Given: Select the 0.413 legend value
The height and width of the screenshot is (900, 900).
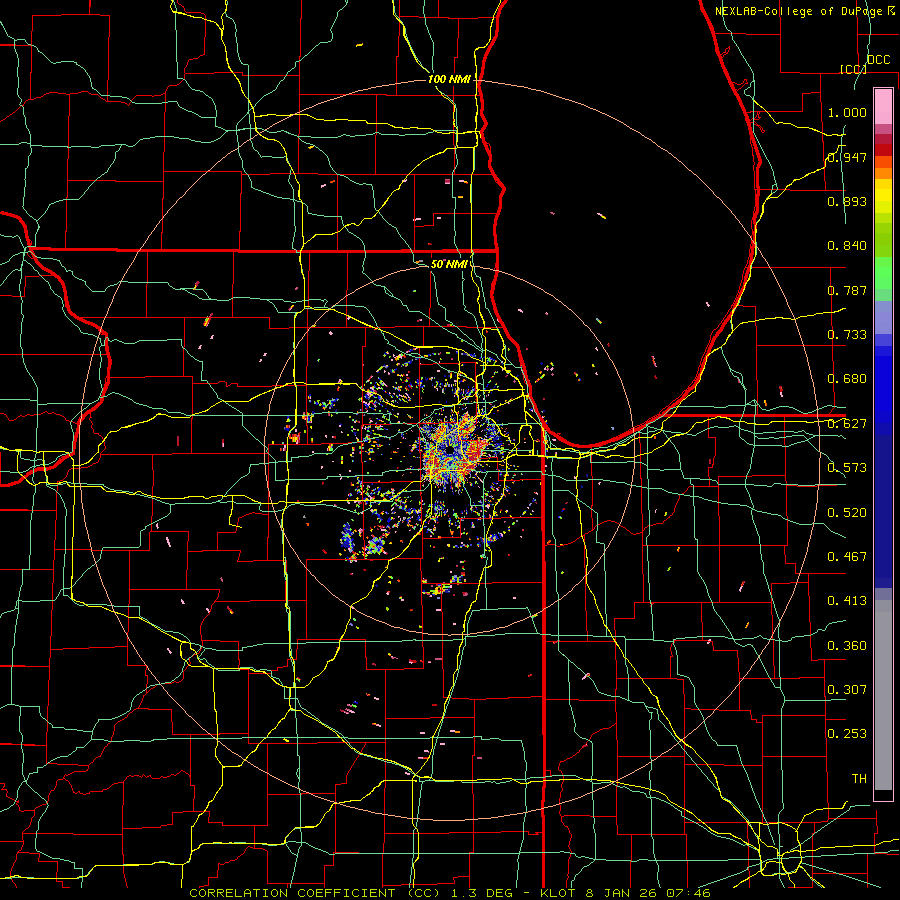Looking at the screenshot, I should click(847, 601).
